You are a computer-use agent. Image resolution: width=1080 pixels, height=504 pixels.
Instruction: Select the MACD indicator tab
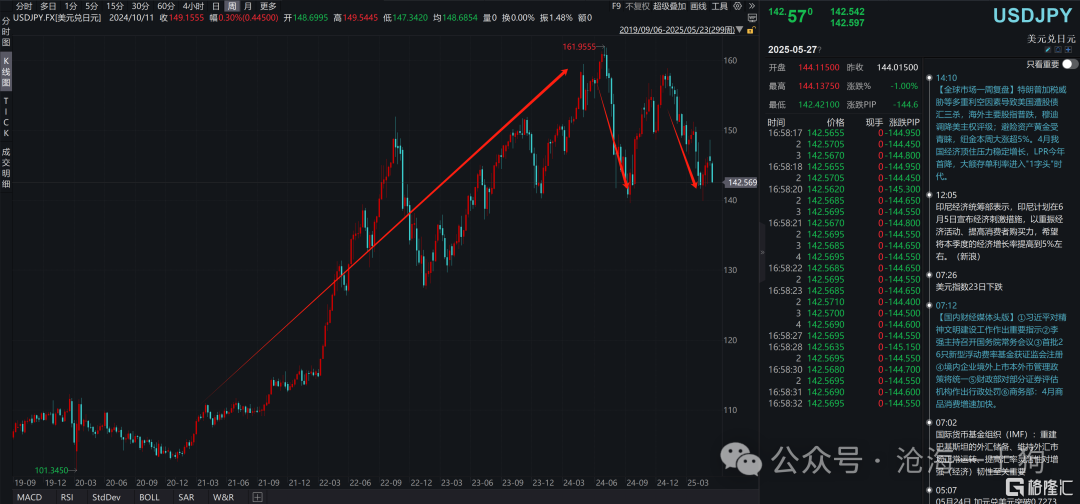(30, 497)
